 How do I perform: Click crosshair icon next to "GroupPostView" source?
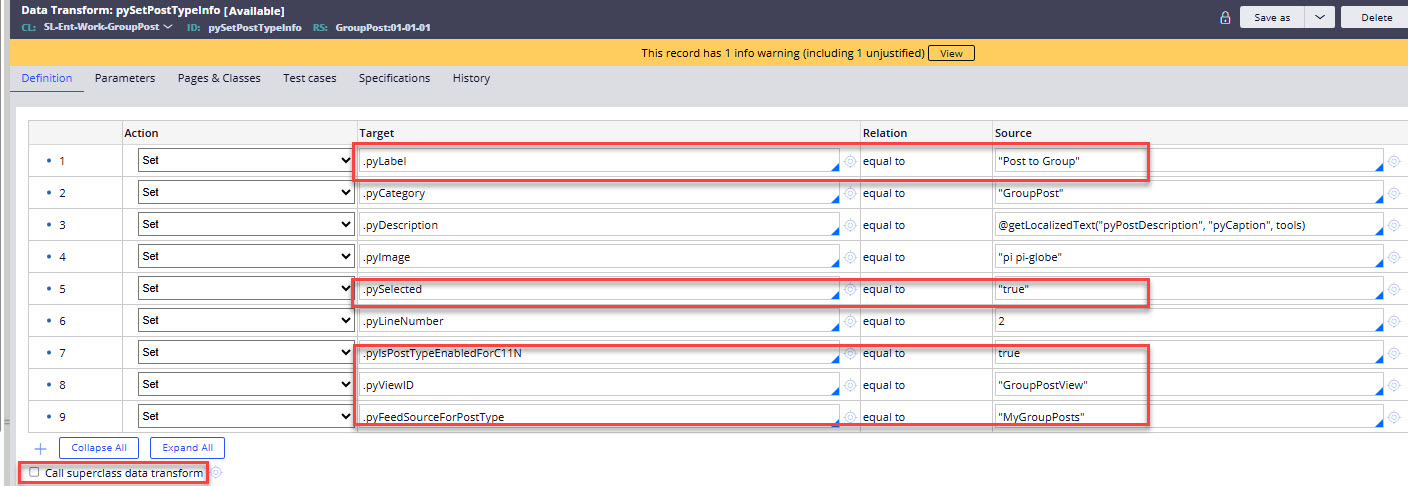[1394, 385]
